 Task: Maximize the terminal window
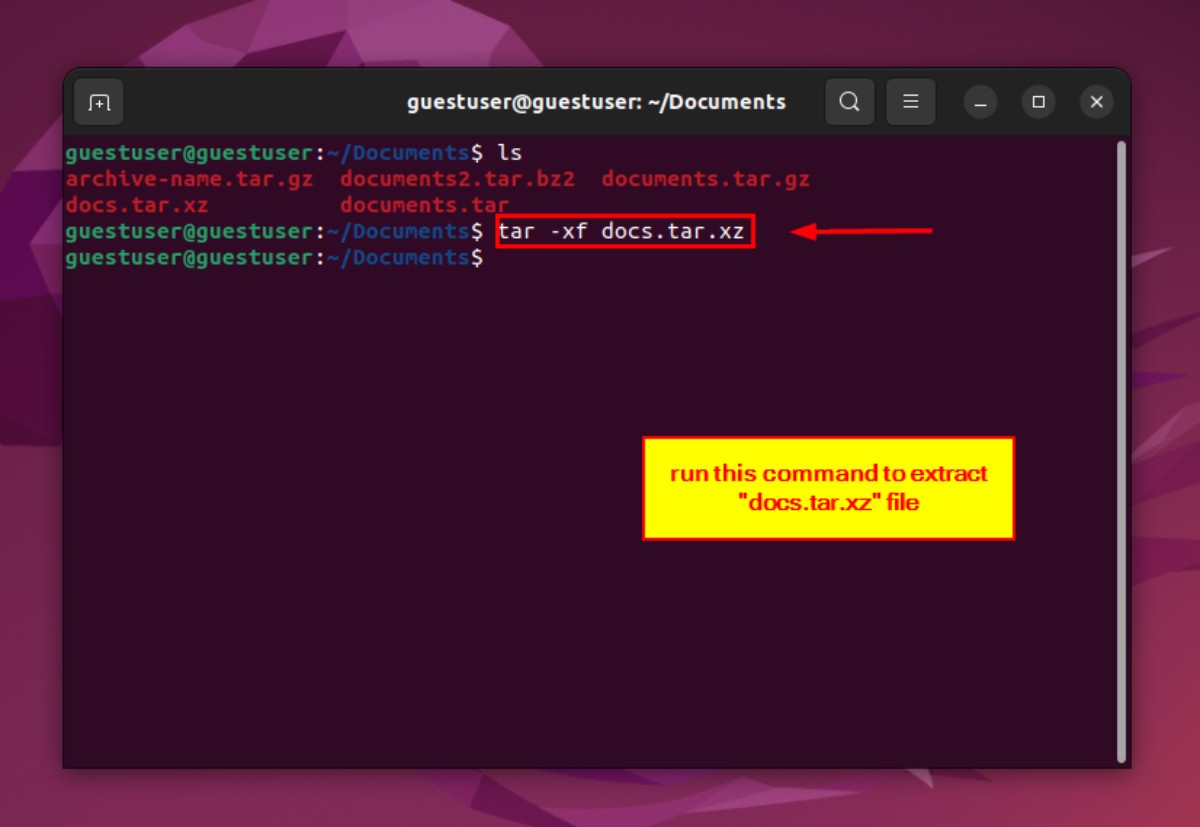tap(1039, 102)
